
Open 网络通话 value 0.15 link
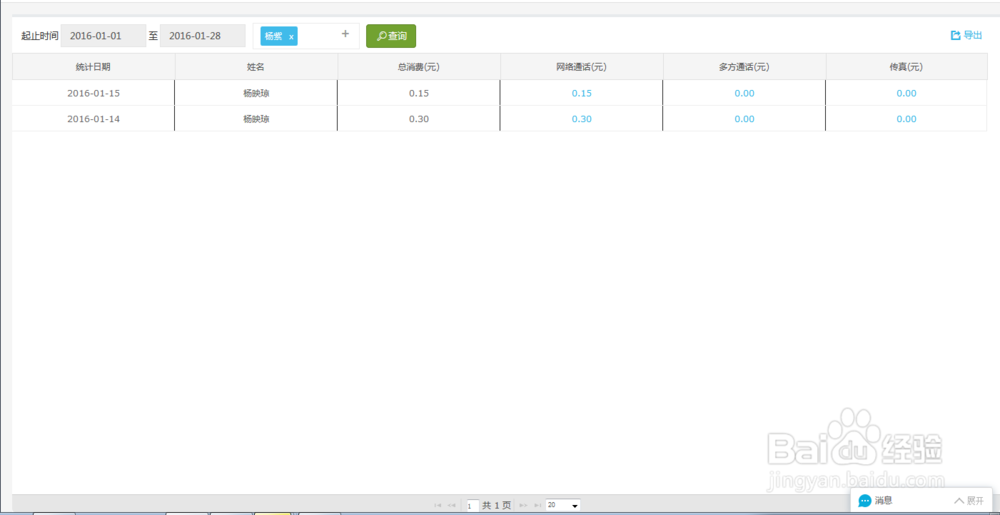(582, 93)
